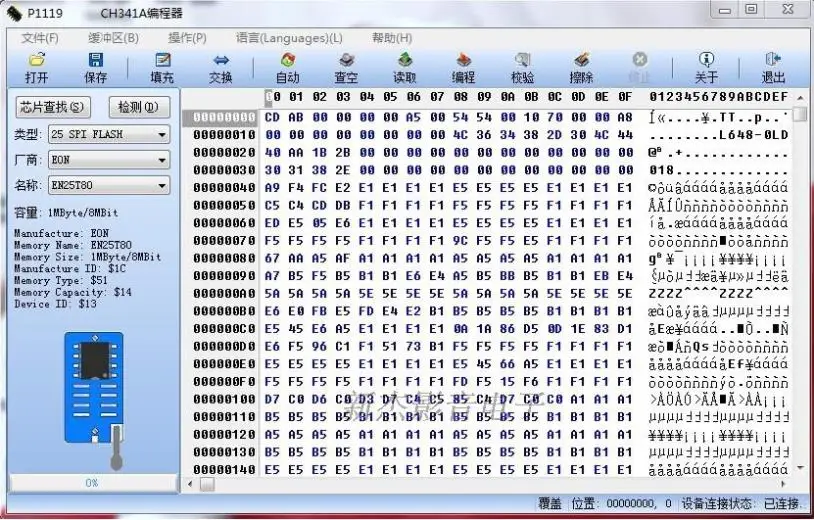
Task: Open the 缓冲区(B) menu
Action: click(113, 38)
